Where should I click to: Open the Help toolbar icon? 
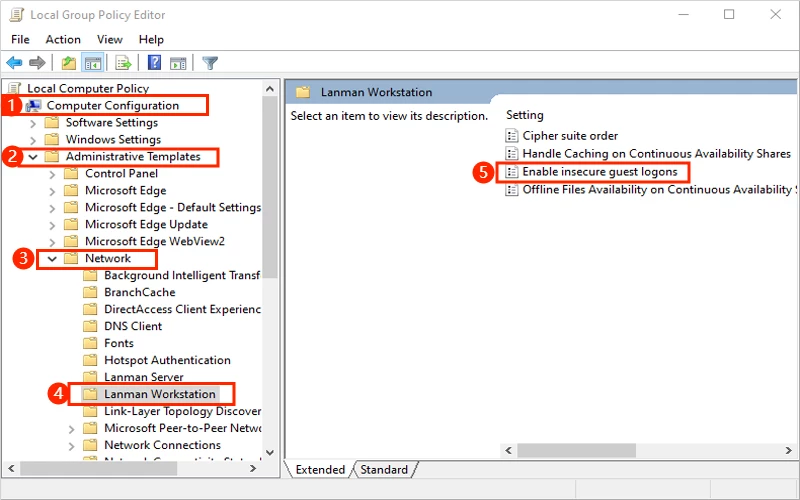pyautogui.click(x=154, y=62)
